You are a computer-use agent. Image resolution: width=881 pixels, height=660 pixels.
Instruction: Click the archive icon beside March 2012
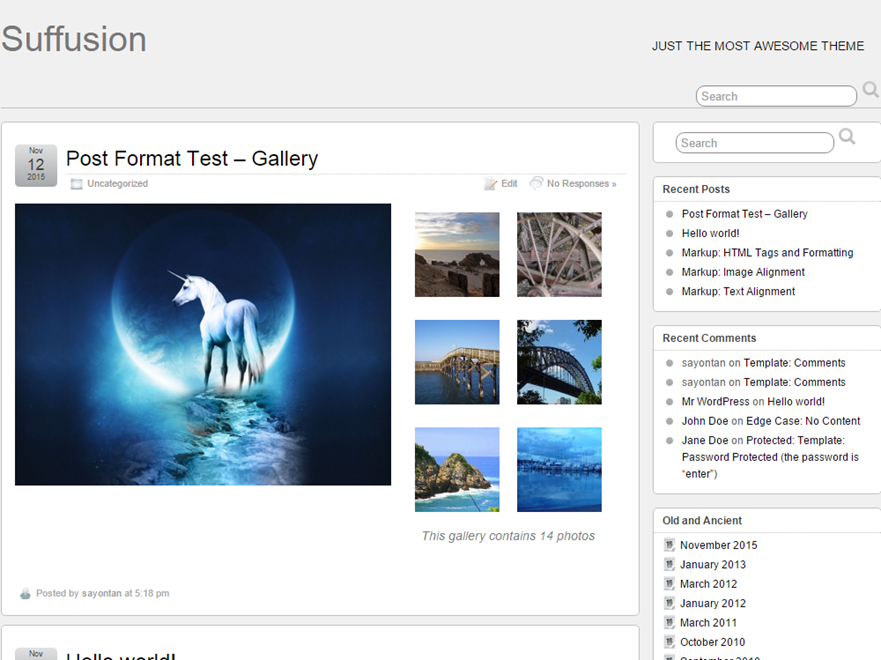(669, 584)
